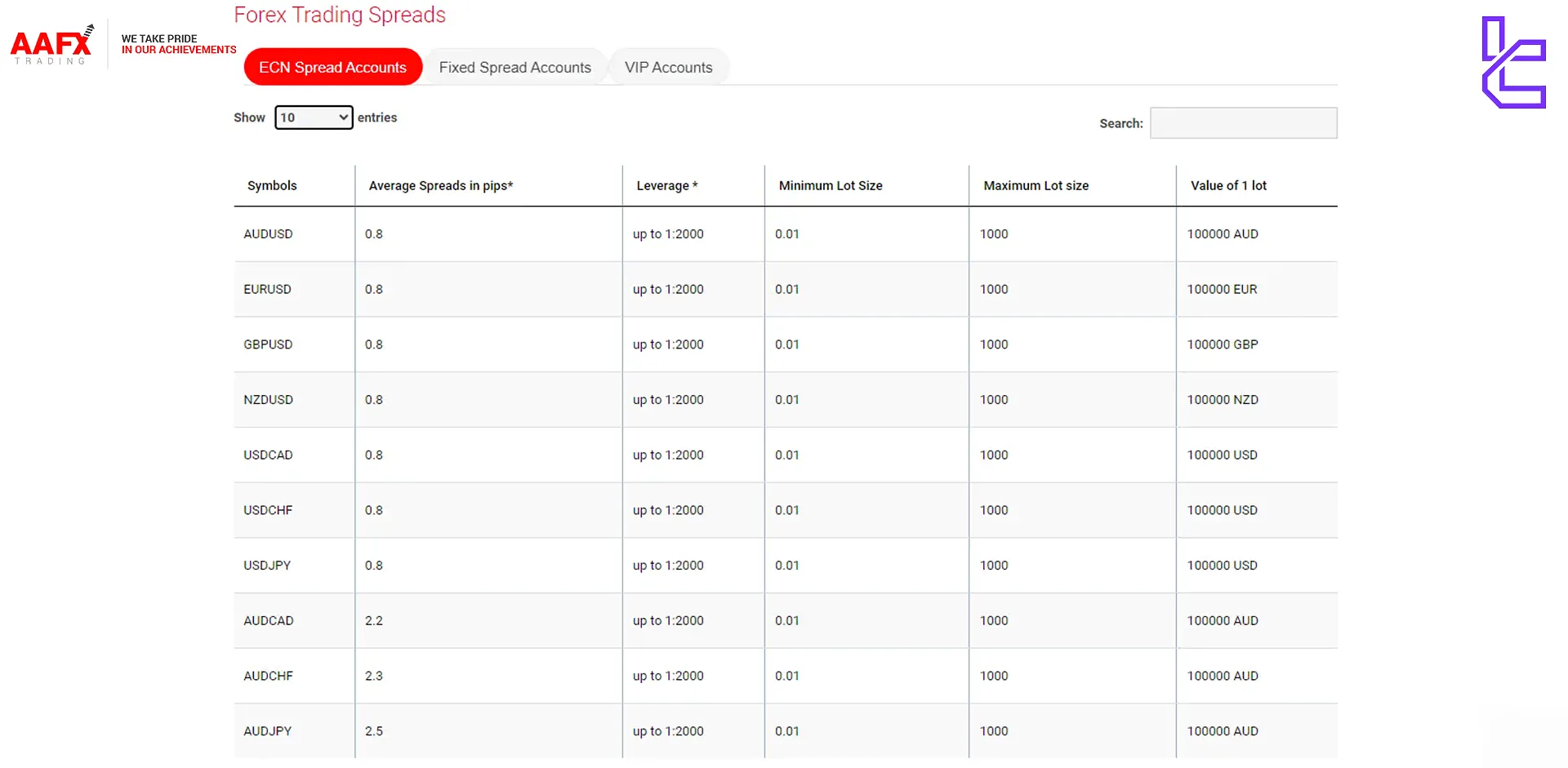Click the 100000 USD value in USDCAD row
The image size is (1568, 768).
(1222, 455)
